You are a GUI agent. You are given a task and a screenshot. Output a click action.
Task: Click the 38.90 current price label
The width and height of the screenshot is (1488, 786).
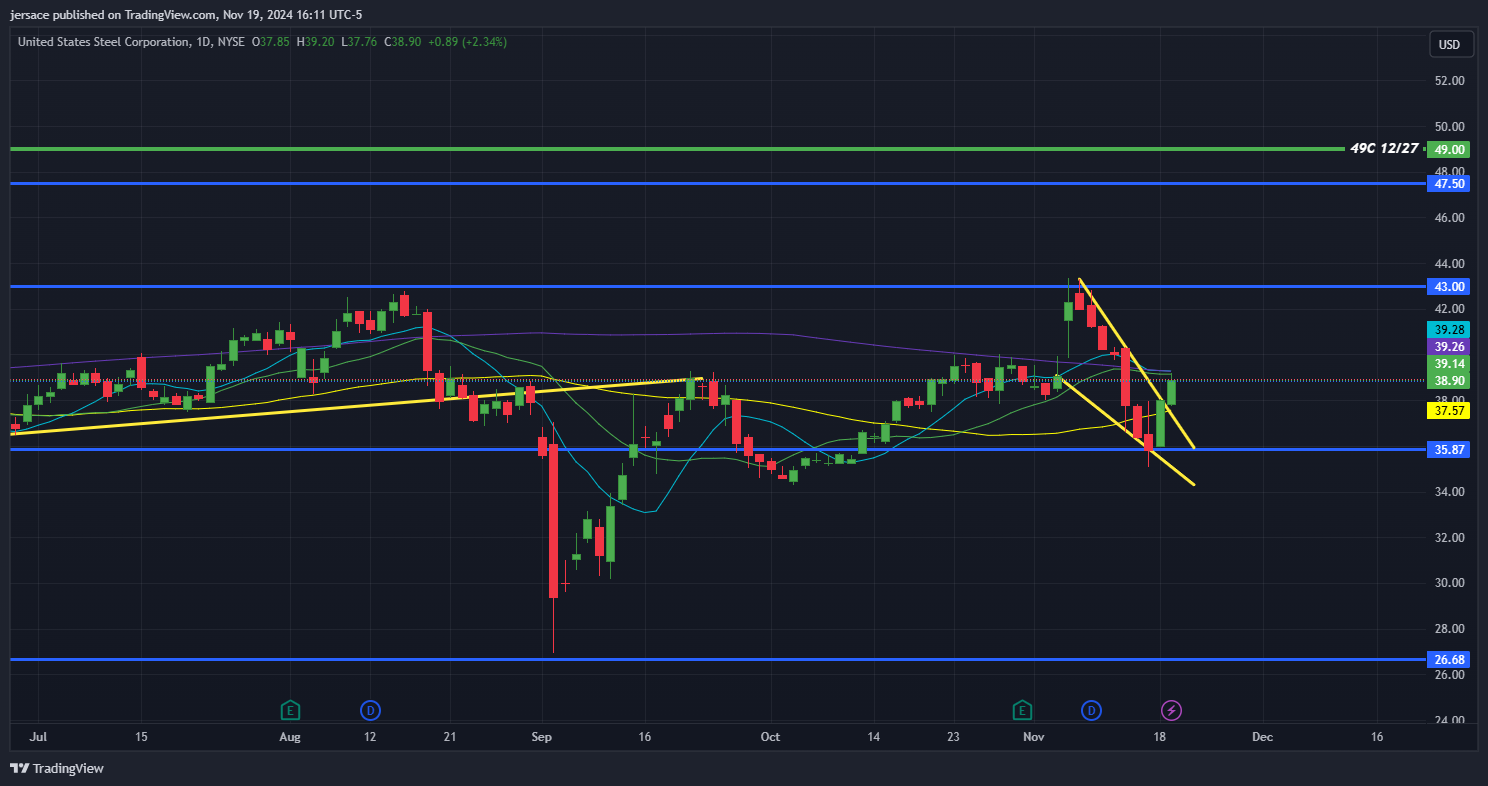(x=1450, y=381)
